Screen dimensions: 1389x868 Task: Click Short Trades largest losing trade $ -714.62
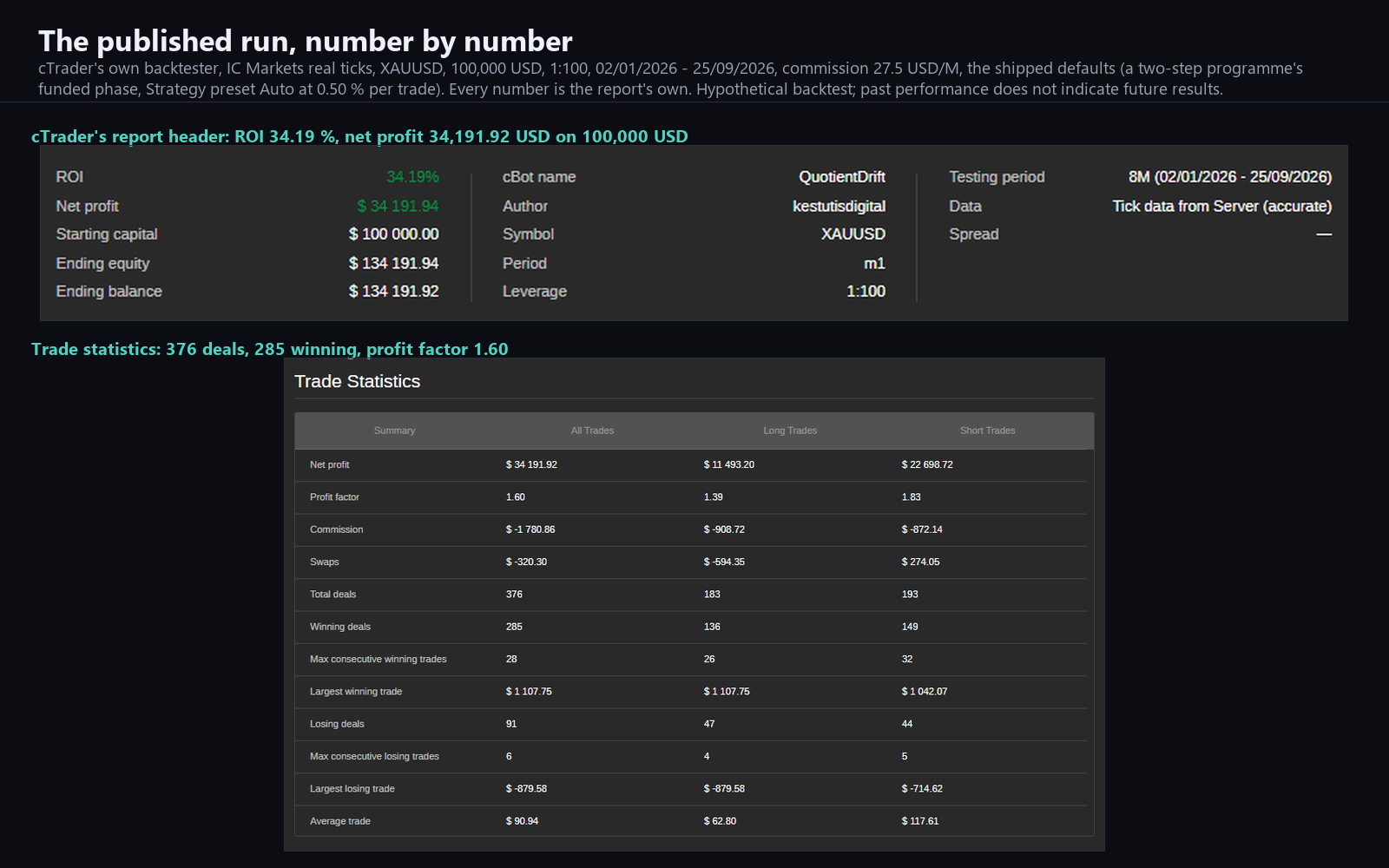[922, 789]
